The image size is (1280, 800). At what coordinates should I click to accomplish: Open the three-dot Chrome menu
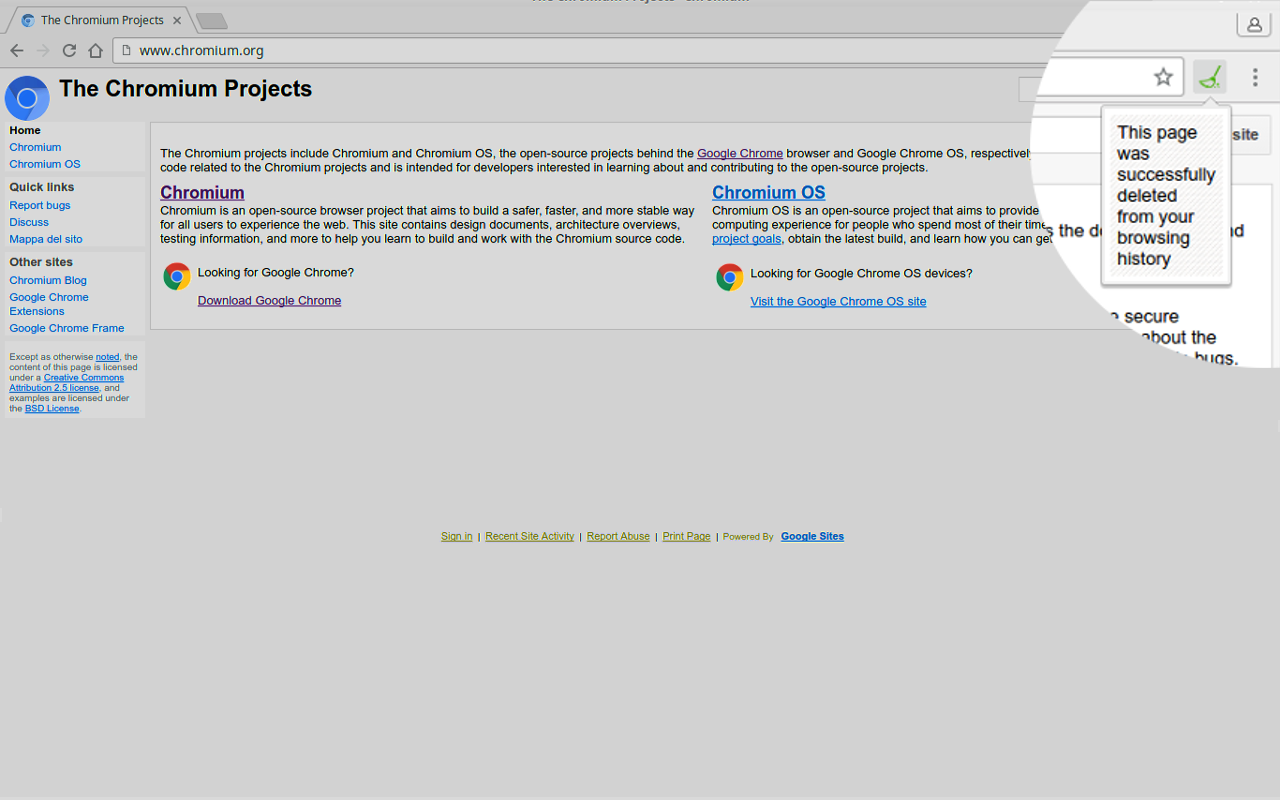[1255, 77]
